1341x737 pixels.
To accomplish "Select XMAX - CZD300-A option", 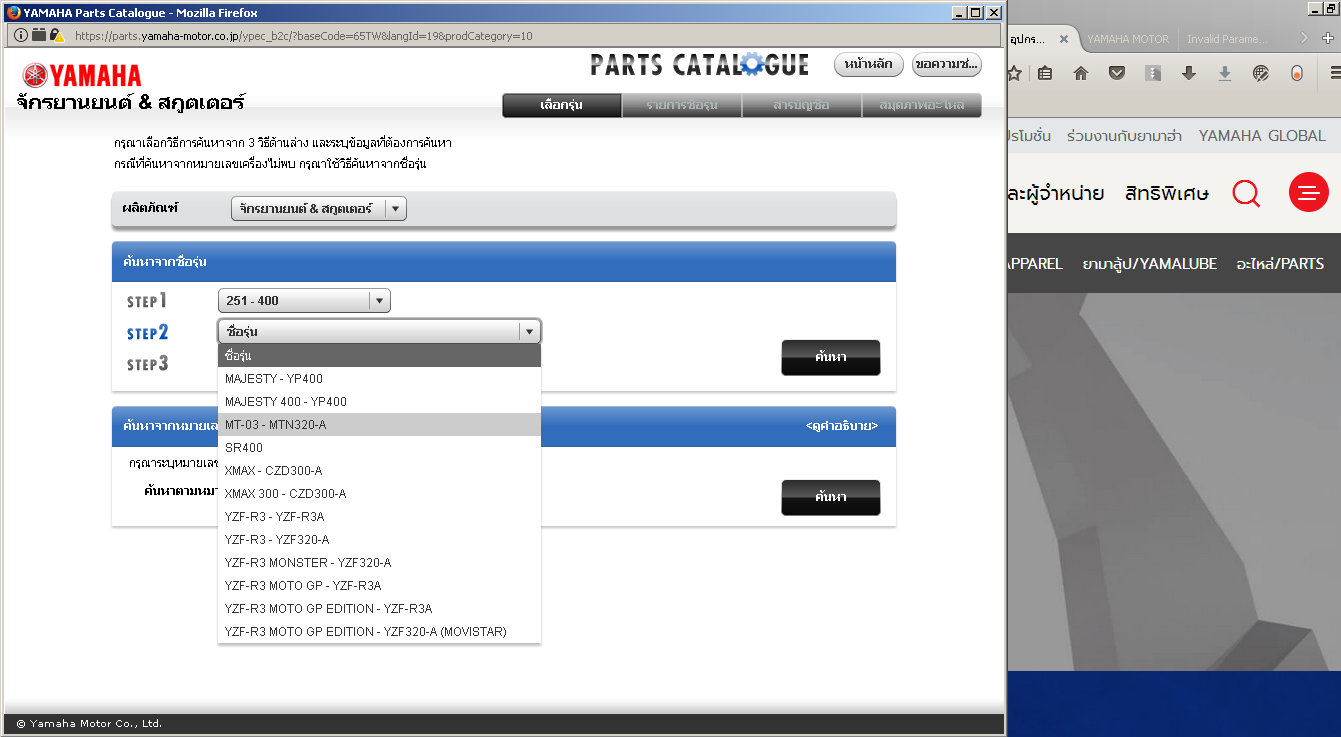I will [x=379, y=471].
